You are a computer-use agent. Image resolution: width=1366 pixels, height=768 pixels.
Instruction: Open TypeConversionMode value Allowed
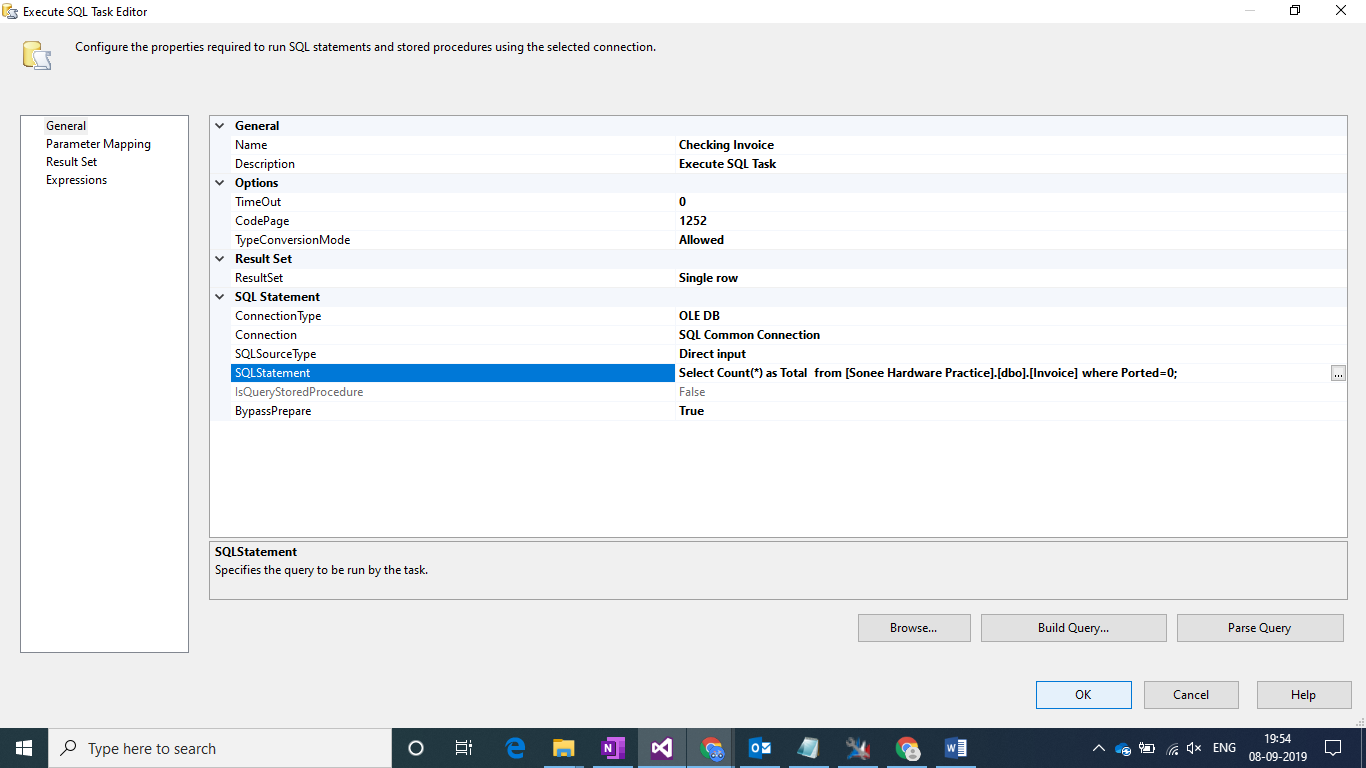click(701, 240)
